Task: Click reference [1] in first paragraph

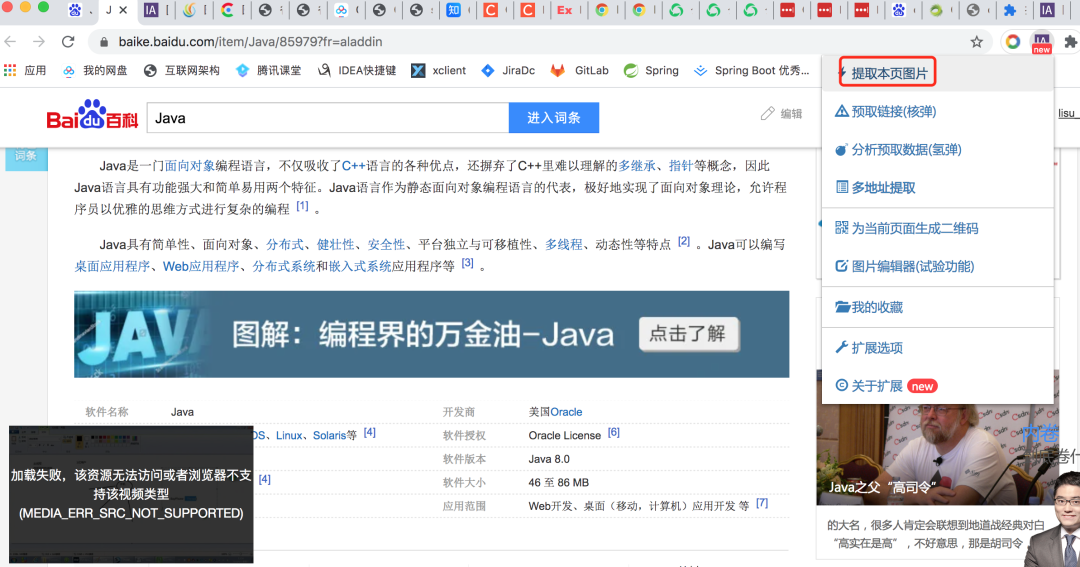Action: click(x=302, y=206)
